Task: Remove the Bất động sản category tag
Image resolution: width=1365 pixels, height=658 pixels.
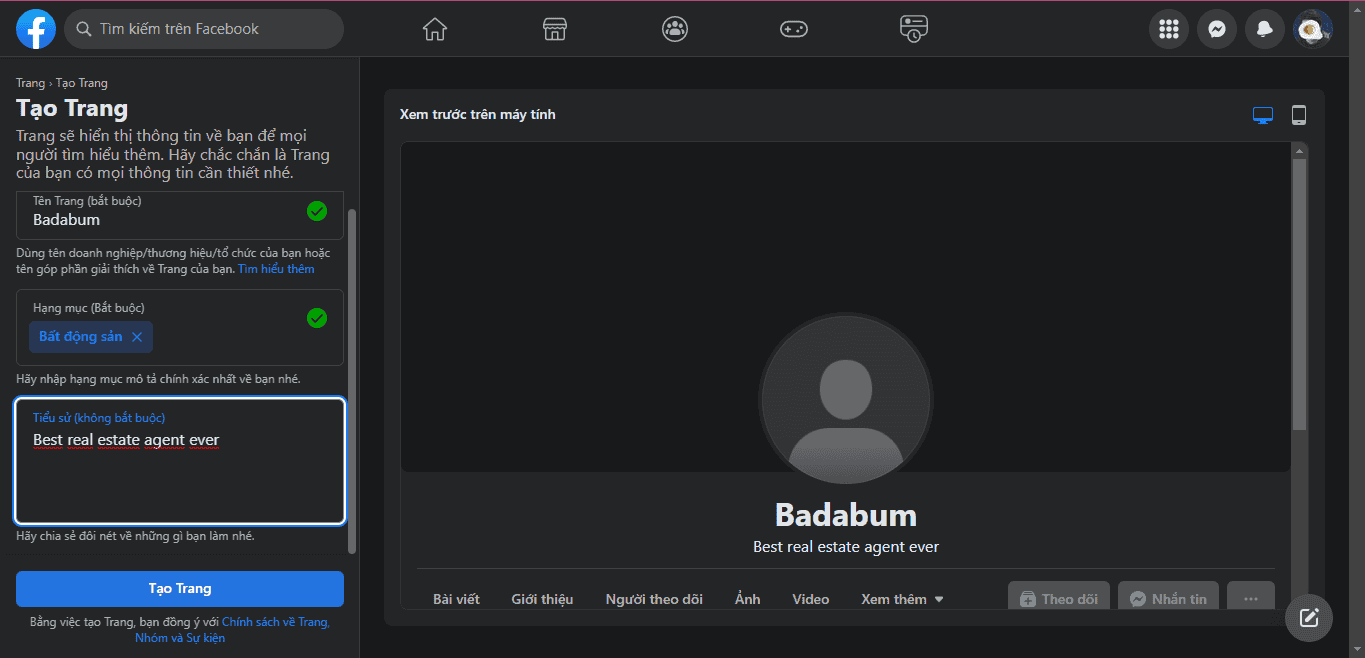Action: click(137, 337)
